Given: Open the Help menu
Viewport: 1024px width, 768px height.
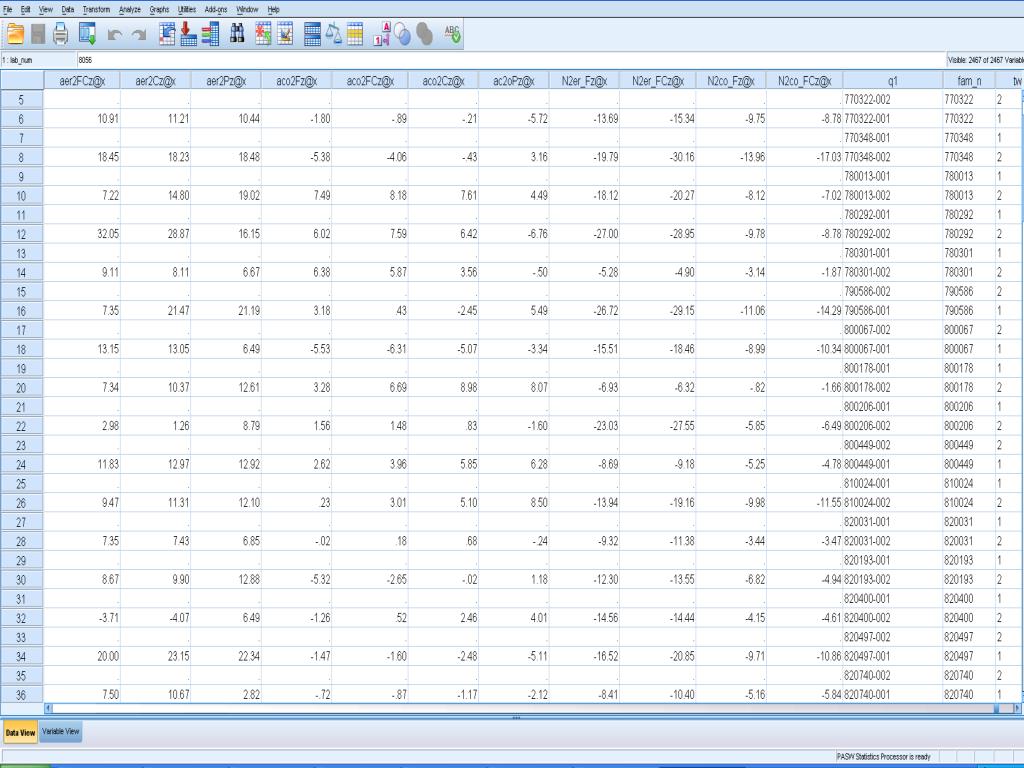Looking at the screenshot, I should 274,9.
